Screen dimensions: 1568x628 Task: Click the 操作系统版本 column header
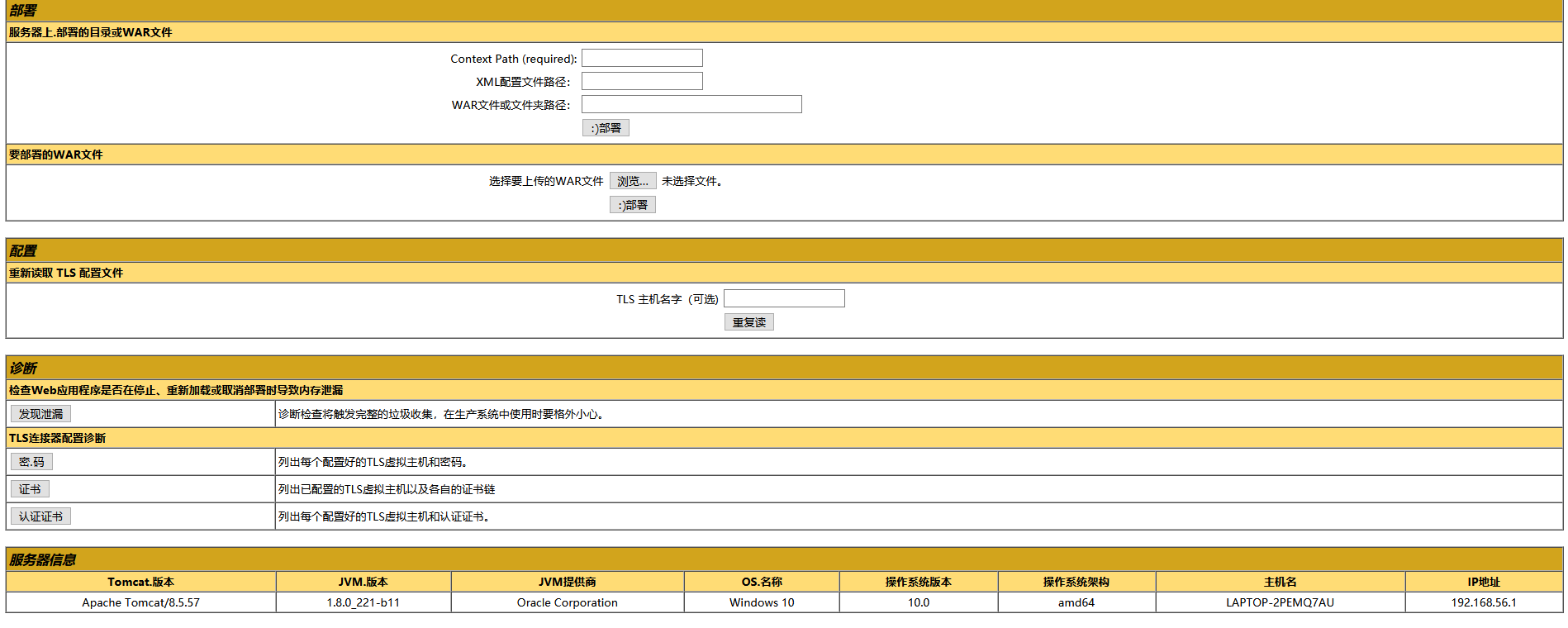[919, 582]
